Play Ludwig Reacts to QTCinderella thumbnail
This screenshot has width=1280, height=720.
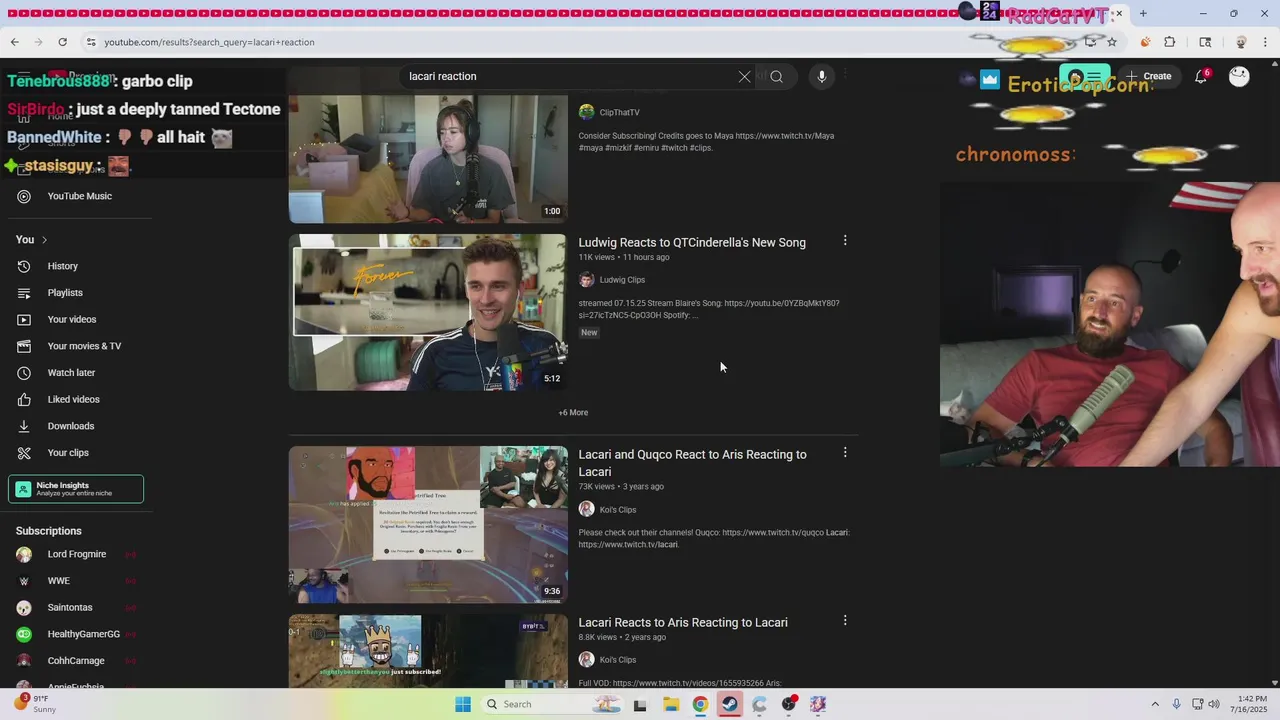coord(428,312)
